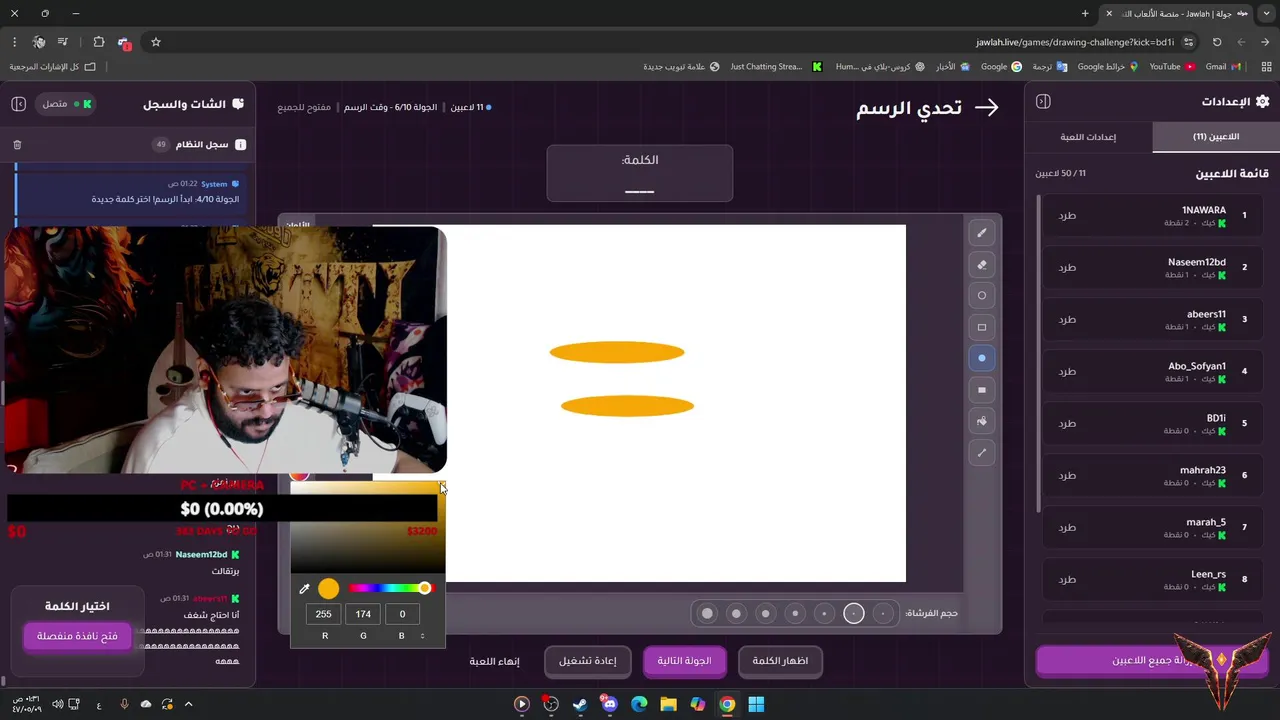
Task: Click the hue slider in color picker
Action: pos(390,588)
